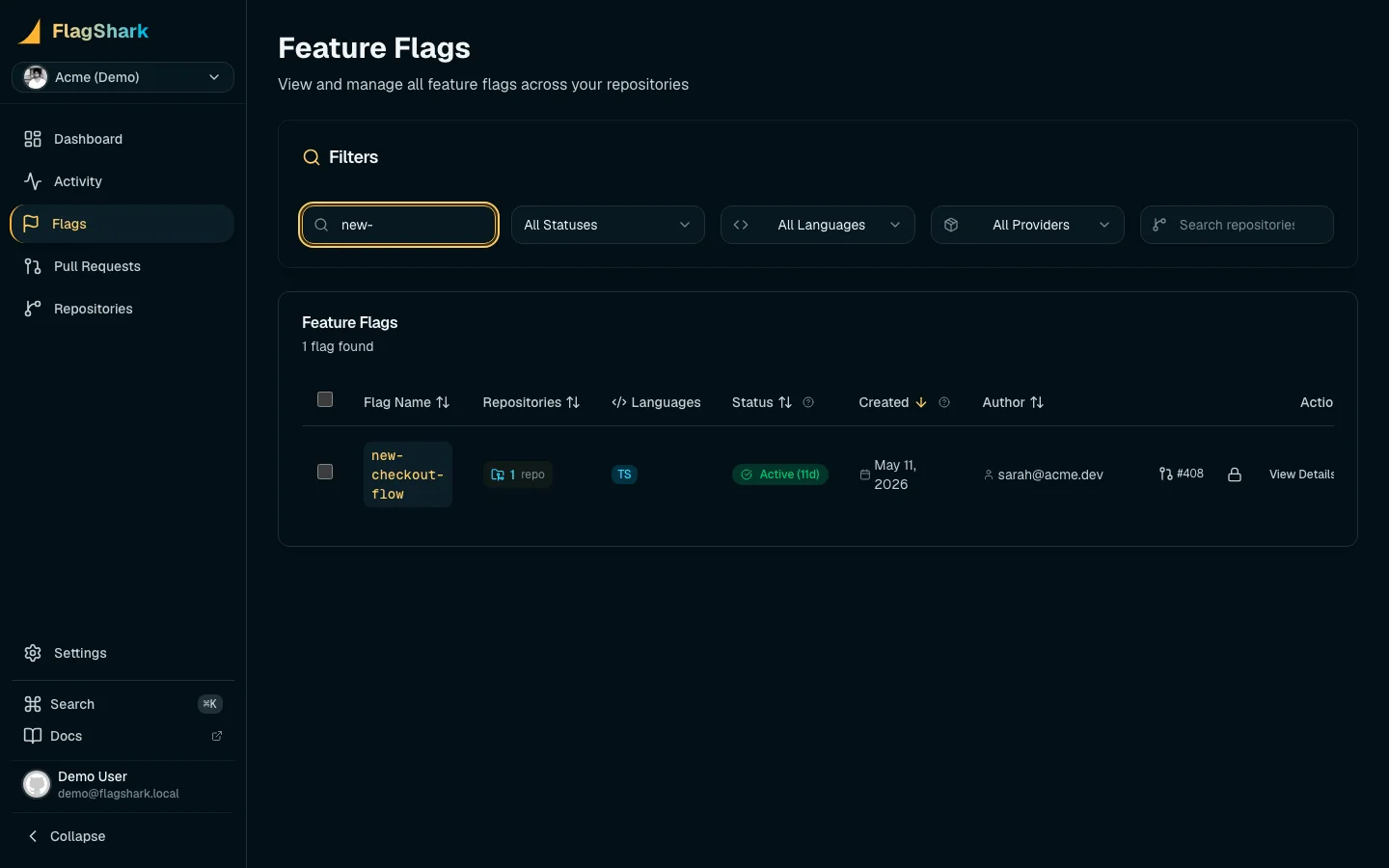Sort by Flag Name column
This screenshot has height=868, width=1389.
(x=406, y=402)
